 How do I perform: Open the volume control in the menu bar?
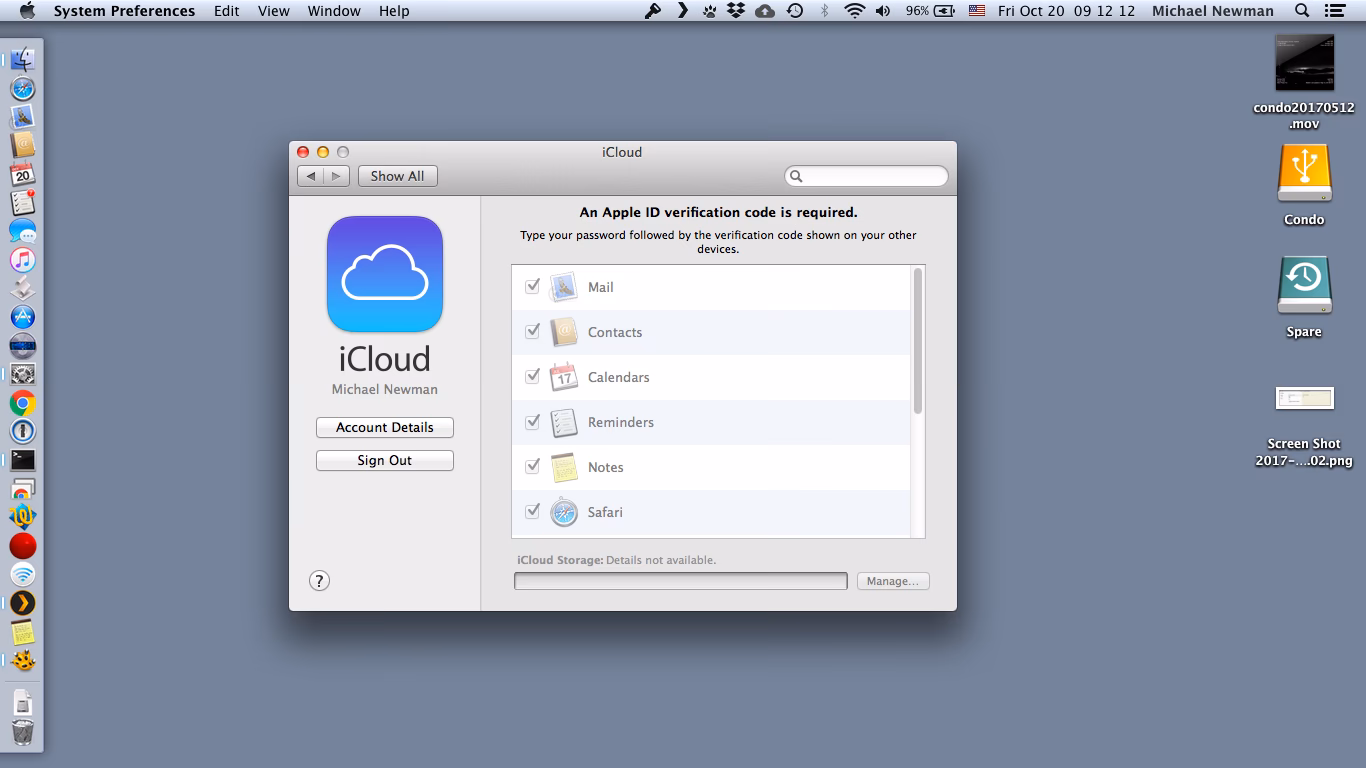point(883,11)
